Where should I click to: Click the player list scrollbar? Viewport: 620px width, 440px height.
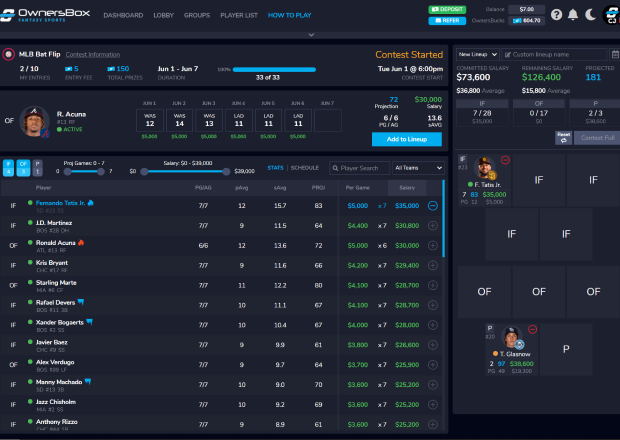tap(443, 219)
